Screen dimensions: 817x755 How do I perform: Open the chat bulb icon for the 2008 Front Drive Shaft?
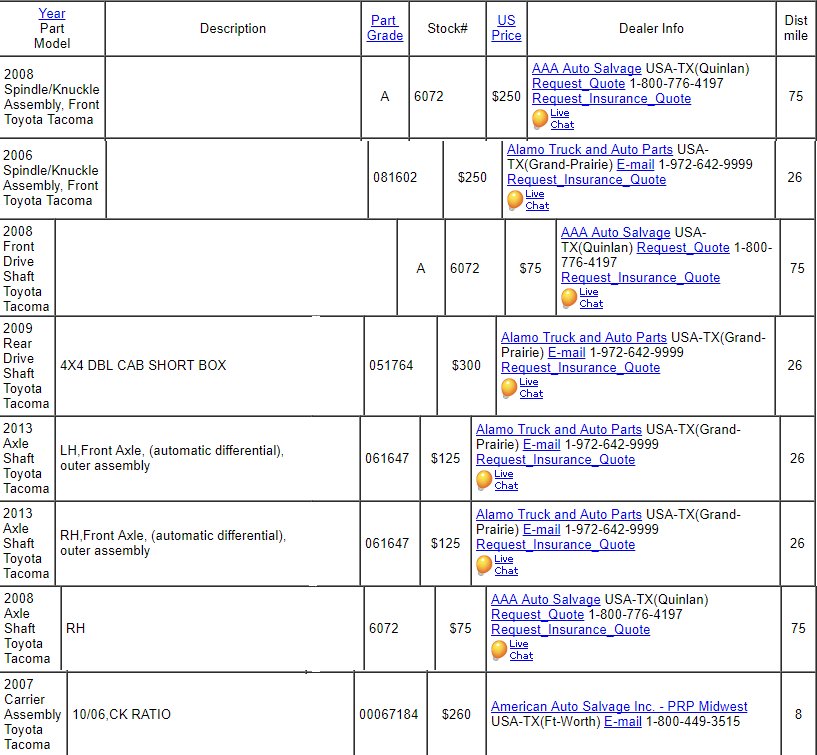(x=570, y=298)
